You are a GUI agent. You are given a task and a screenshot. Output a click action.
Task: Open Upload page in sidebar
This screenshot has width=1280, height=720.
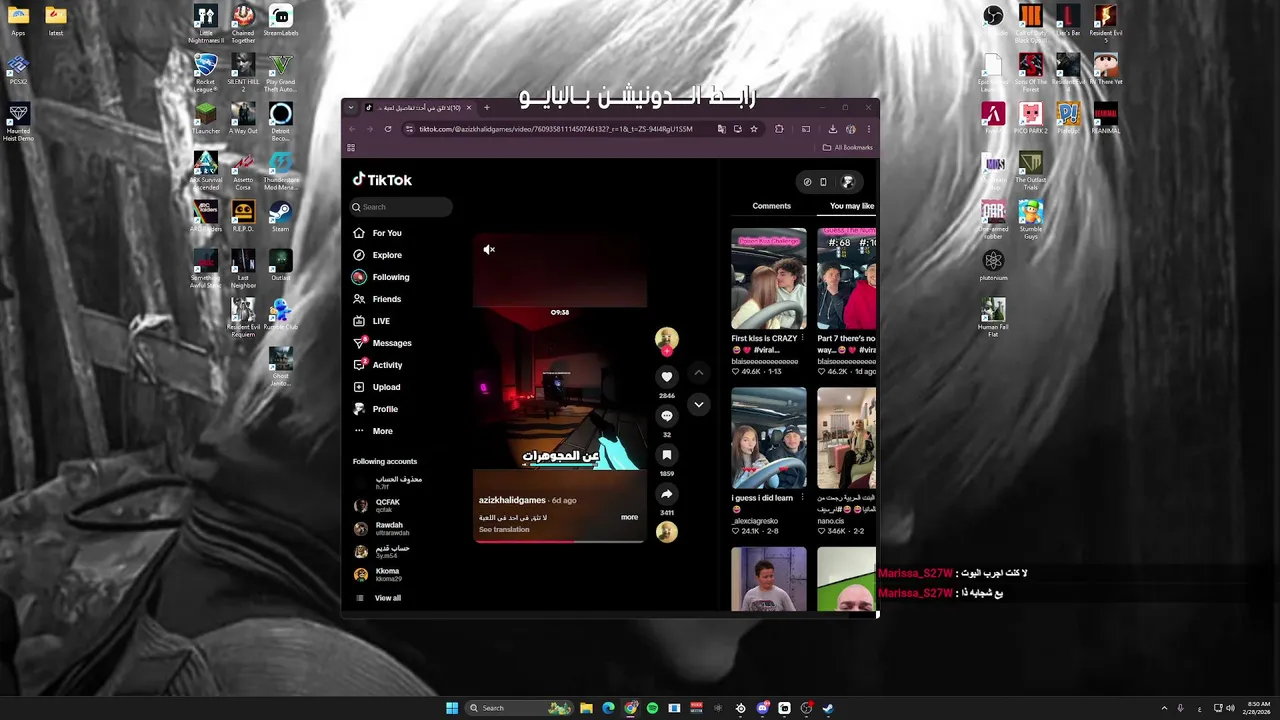click(x=386, y=387)
